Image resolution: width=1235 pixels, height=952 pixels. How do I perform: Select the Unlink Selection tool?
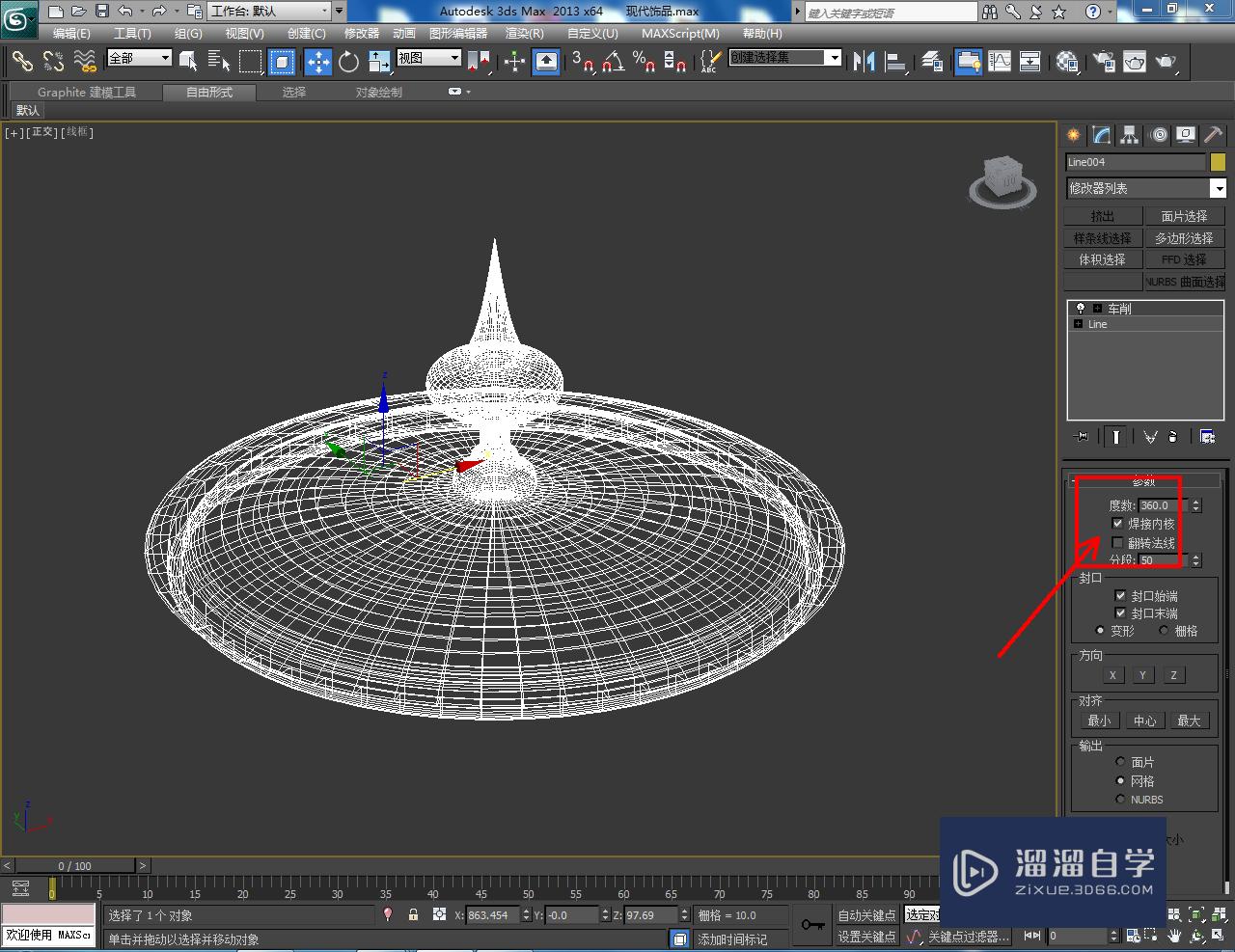53,62
